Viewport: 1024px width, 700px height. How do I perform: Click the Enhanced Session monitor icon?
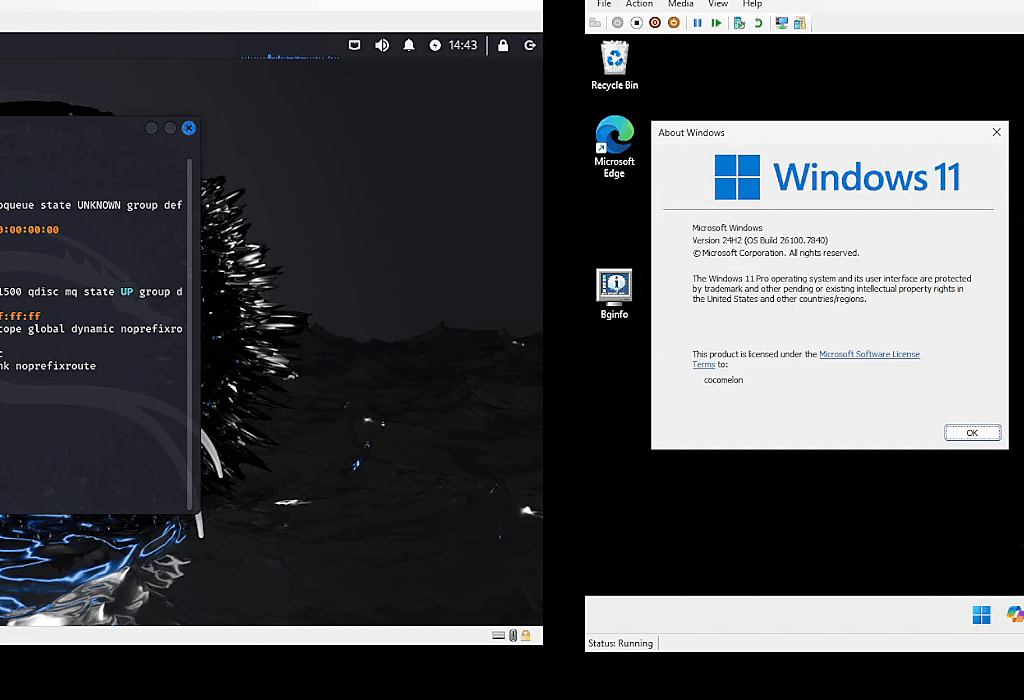coord(781,23)
